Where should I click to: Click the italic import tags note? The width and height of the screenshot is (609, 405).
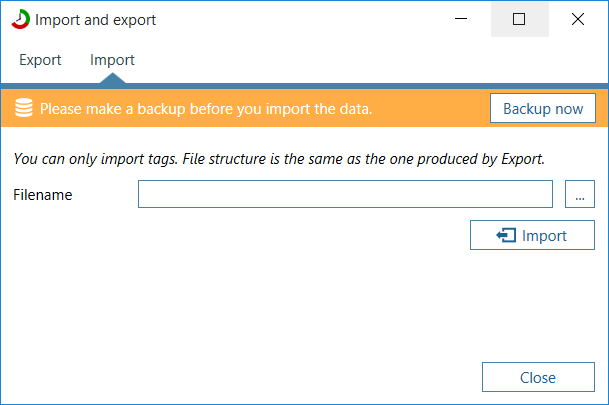pyautogui.click(x=279, y=159)
